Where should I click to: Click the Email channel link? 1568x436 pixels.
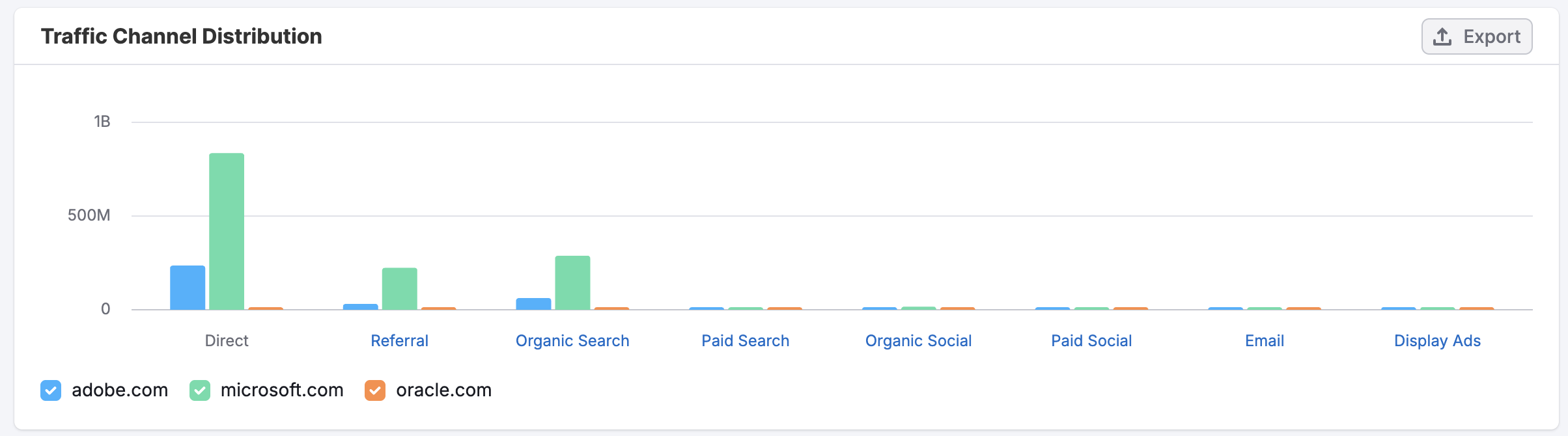click(1265, 341)
